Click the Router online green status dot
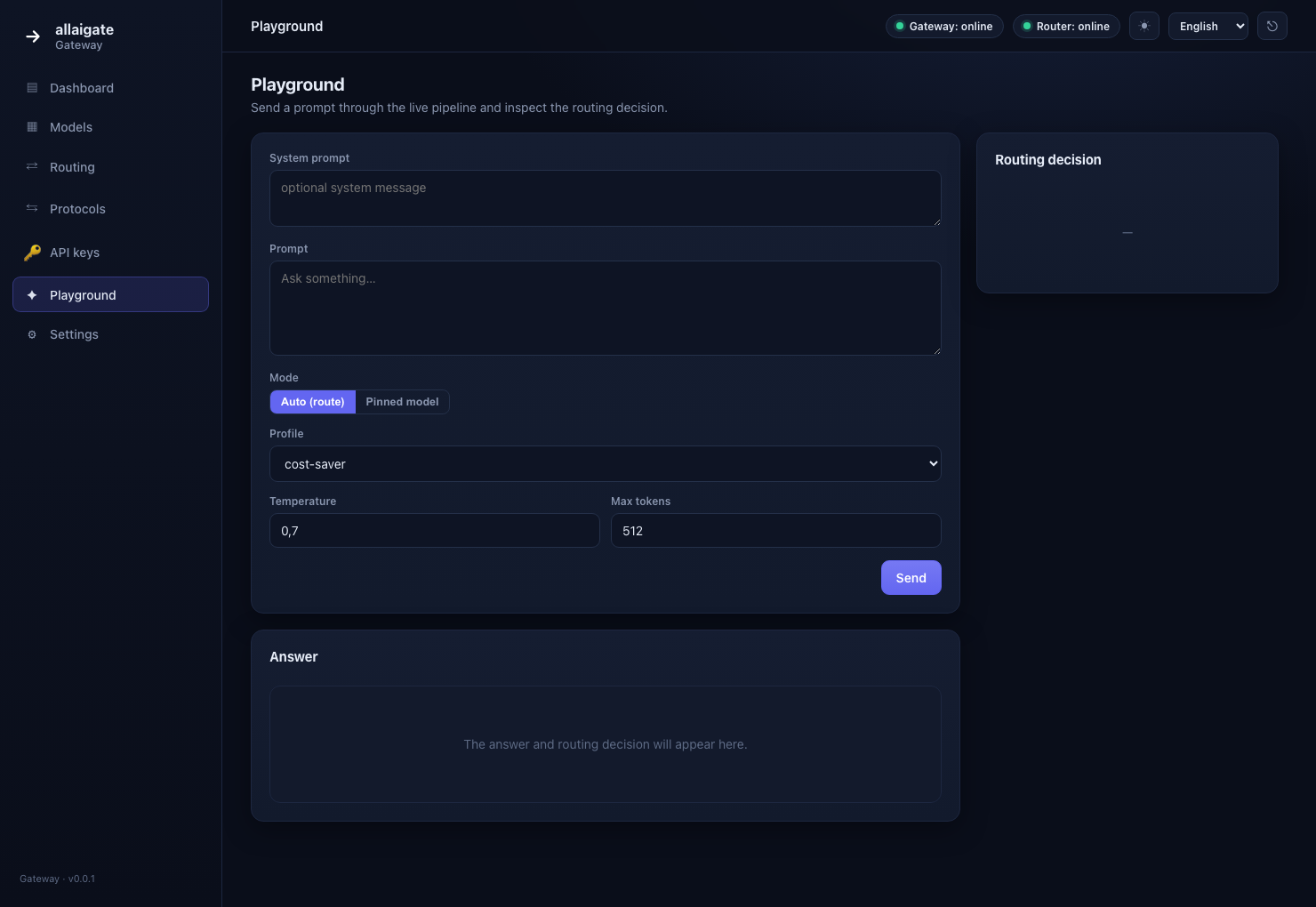 (1027, 26)
